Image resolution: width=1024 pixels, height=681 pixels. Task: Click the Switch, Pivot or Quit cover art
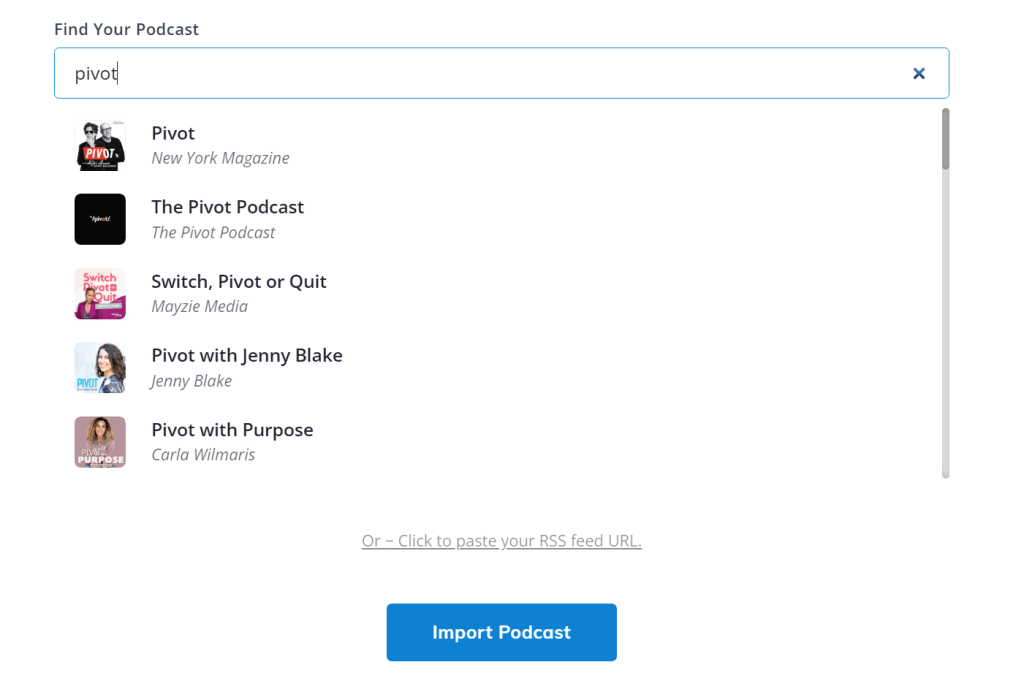[100, 293]
